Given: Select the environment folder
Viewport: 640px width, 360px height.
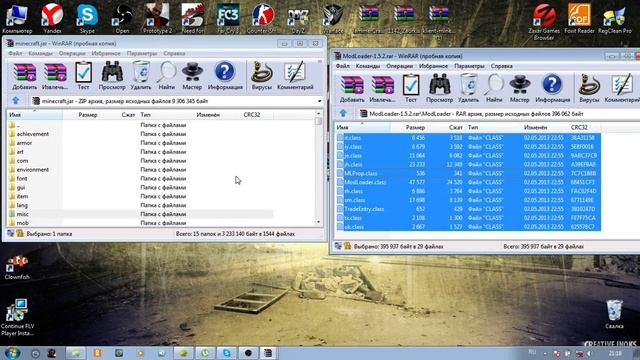Looking at the screenshot, I should coord(32,169).
